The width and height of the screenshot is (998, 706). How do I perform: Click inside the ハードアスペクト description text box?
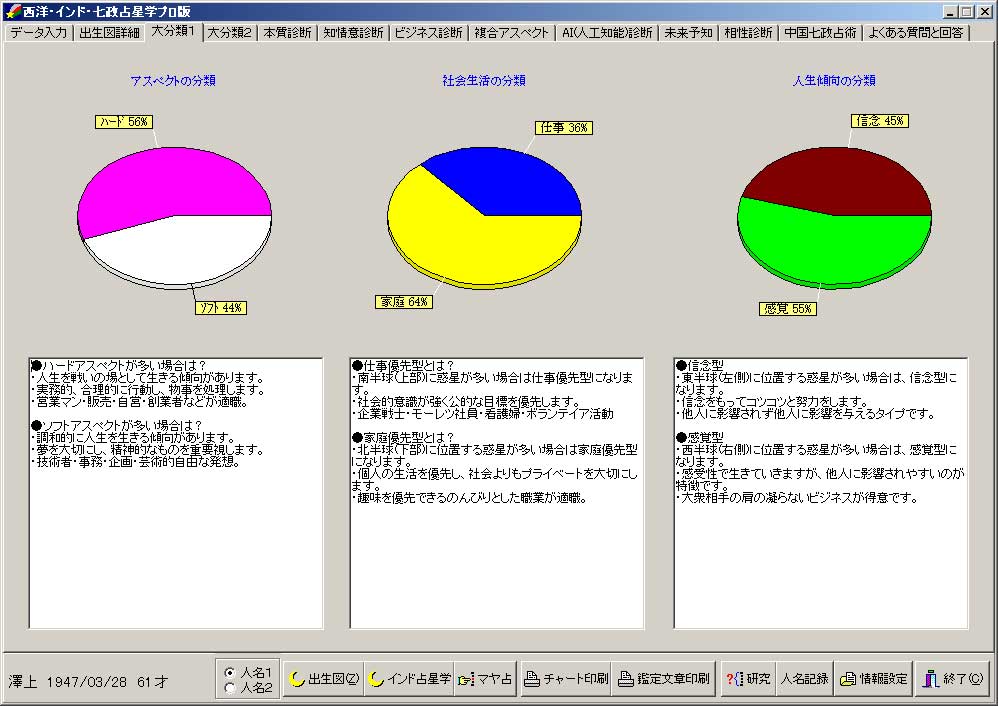click(176, 493)
